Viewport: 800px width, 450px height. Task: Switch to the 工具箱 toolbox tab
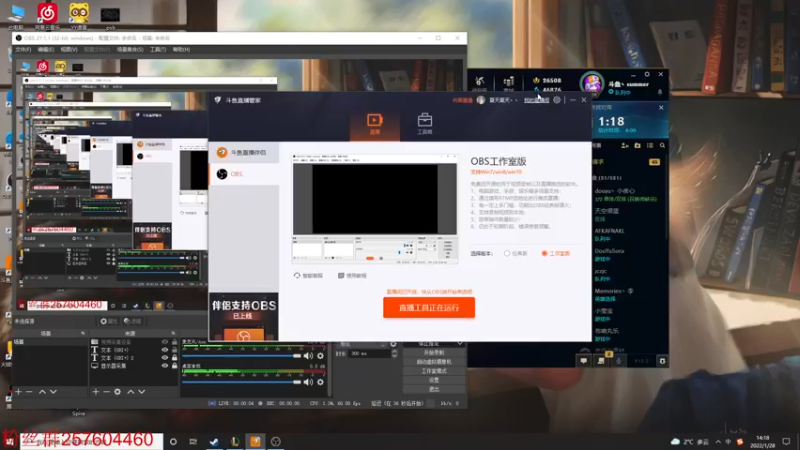(x=424, y=124)
